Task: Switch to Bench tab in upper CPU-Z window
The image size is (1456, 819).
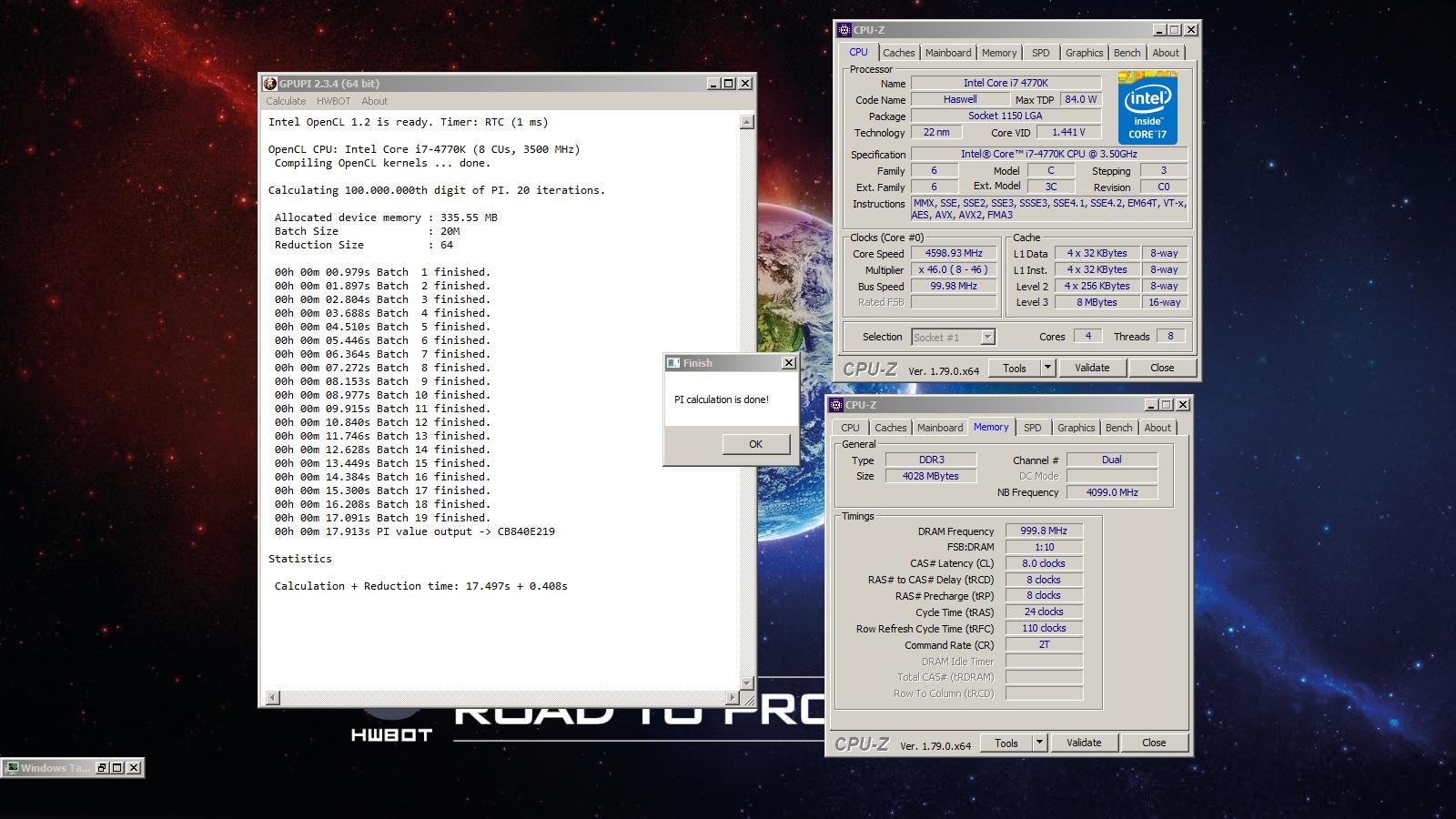Action: point(1127,53)
